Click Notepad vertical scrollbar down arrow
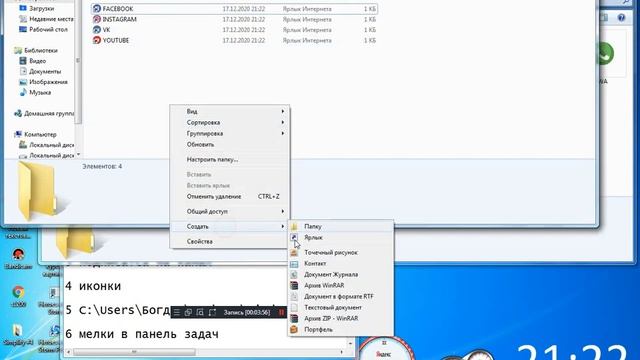640x360 pixels. [x=351, y=344]
